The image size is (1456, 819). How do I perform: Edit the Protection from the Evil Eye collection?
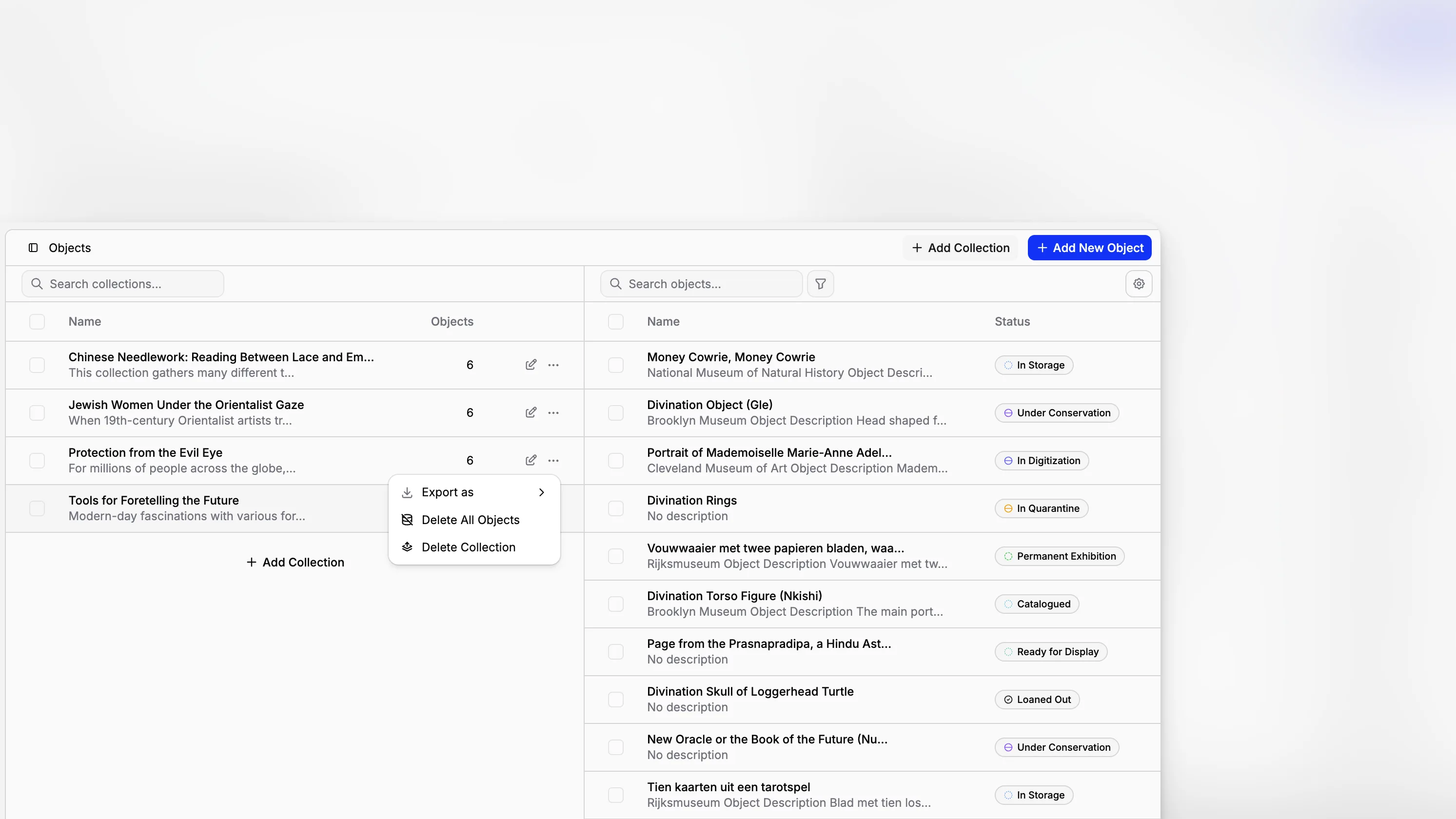pos(531,460)
